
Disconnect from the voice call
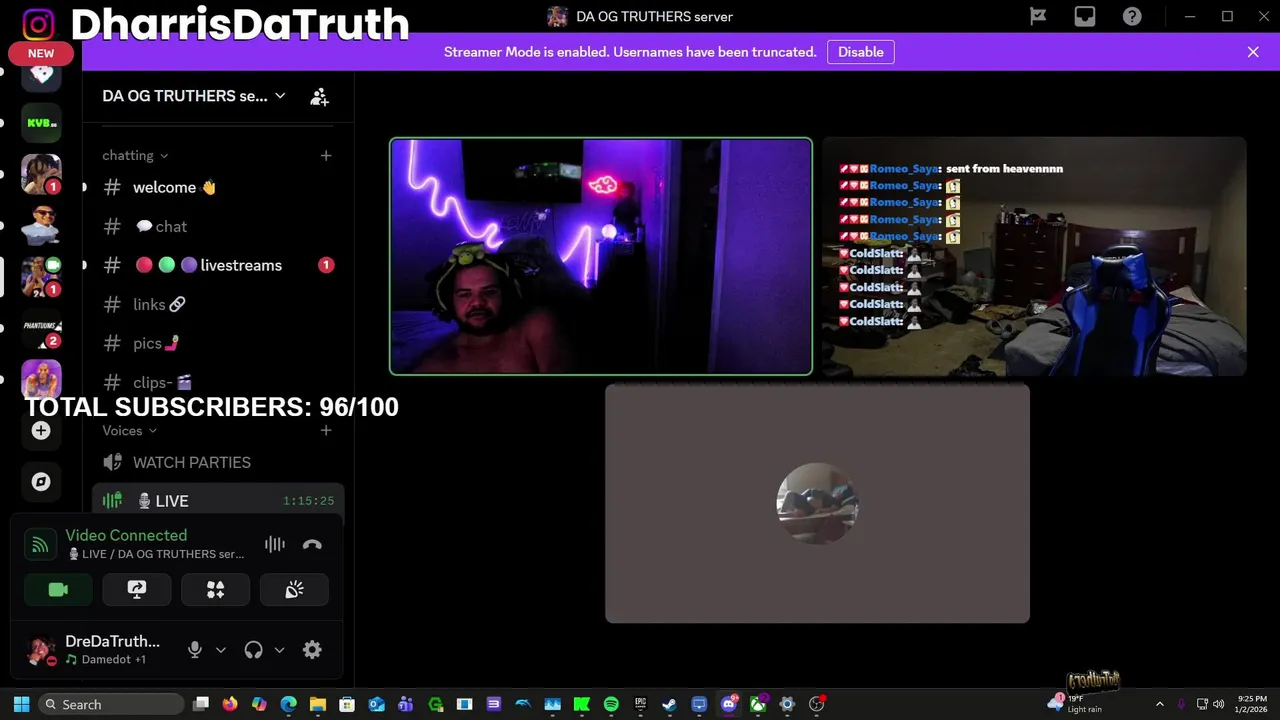(x=312, y=544)
